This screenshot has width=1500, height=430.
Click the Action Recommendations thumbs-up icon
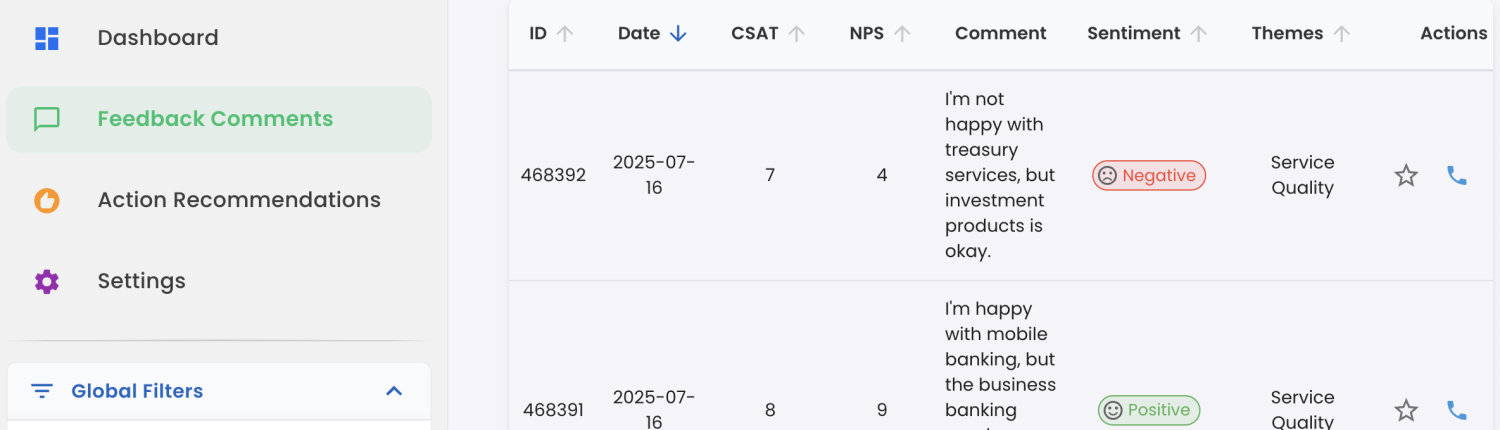47,200
